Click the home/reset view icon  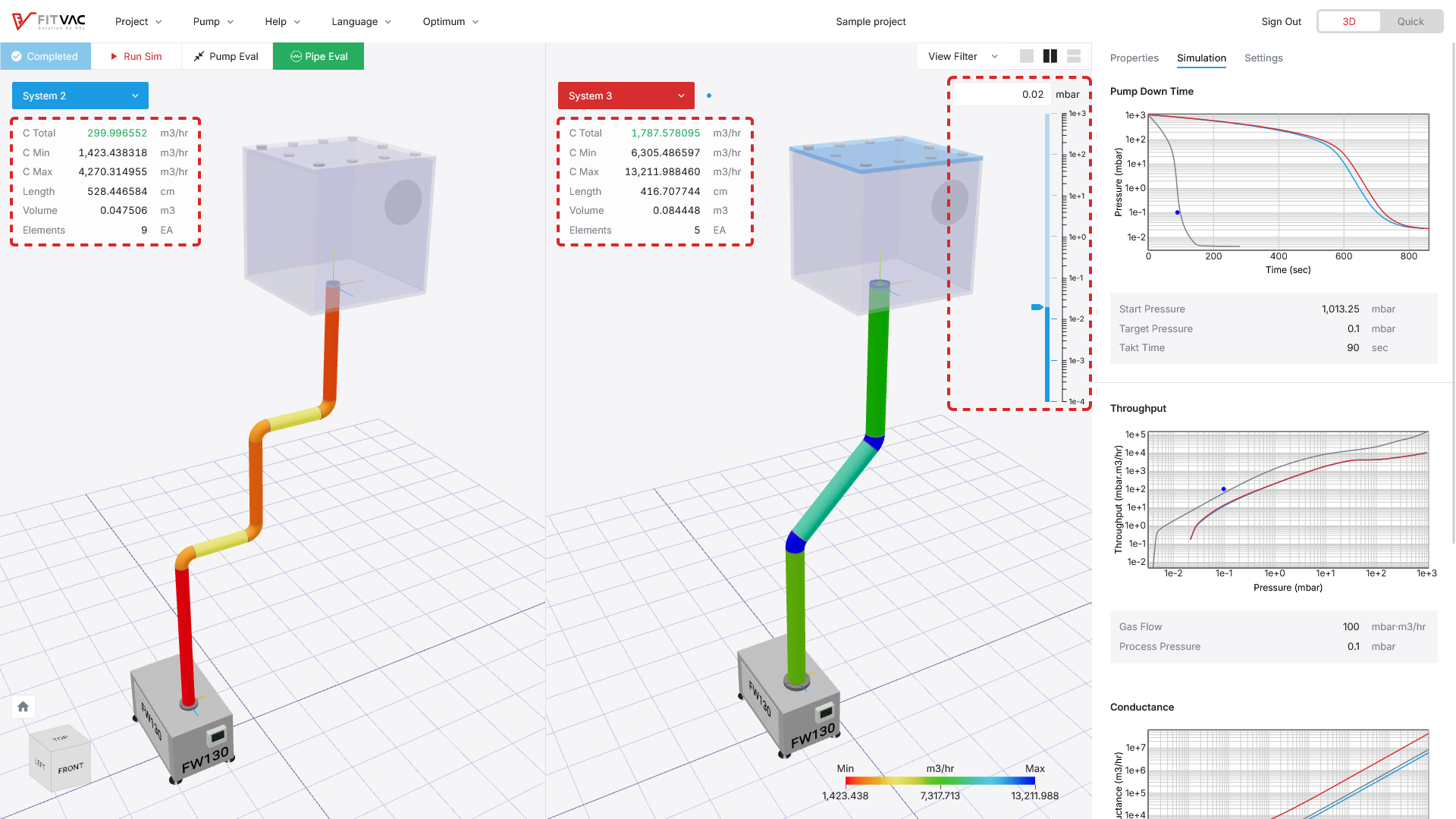[x=22, y=706]
